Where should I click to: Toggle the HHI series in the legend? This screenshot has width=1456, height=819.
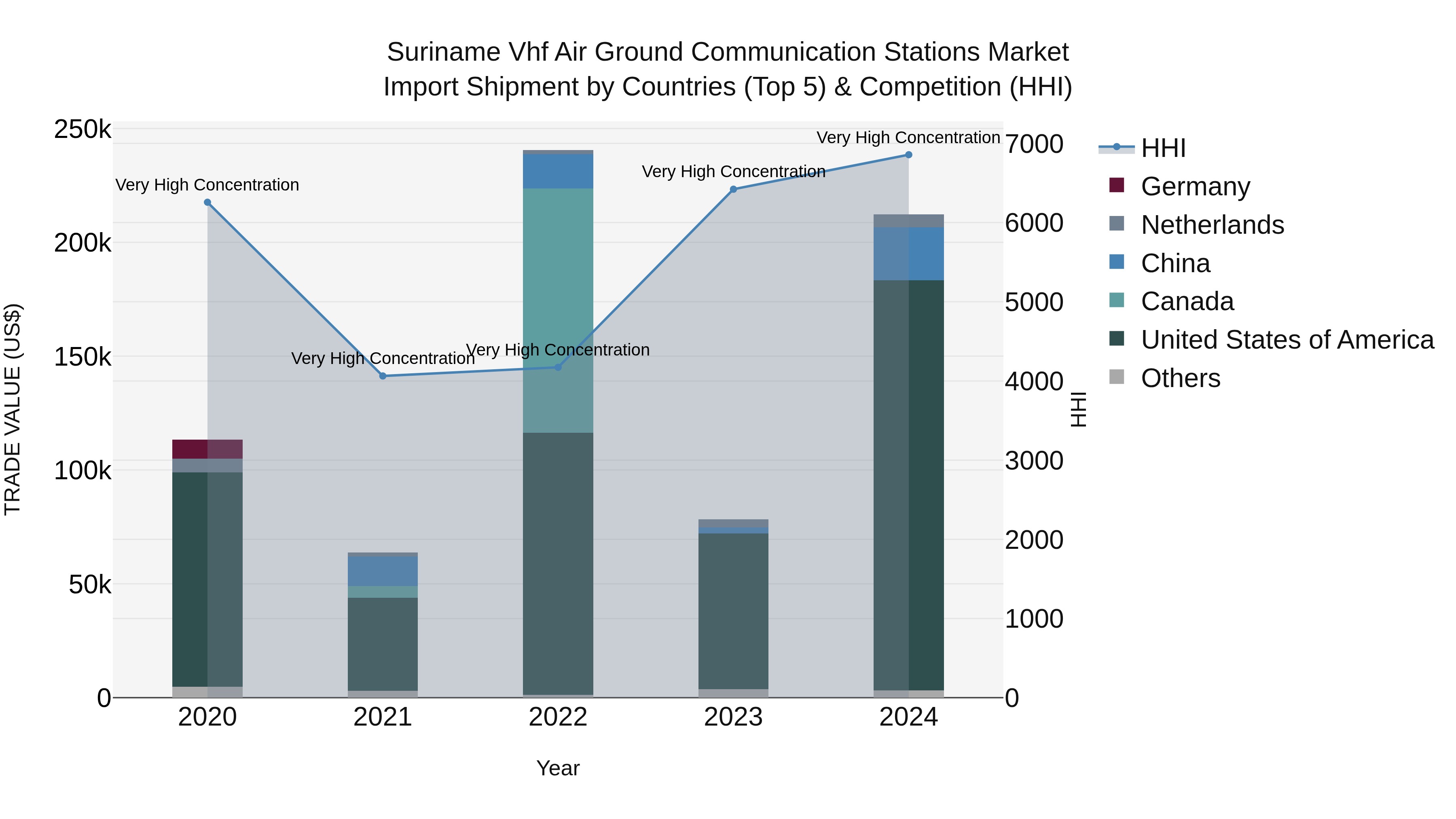pos(1142,148)
